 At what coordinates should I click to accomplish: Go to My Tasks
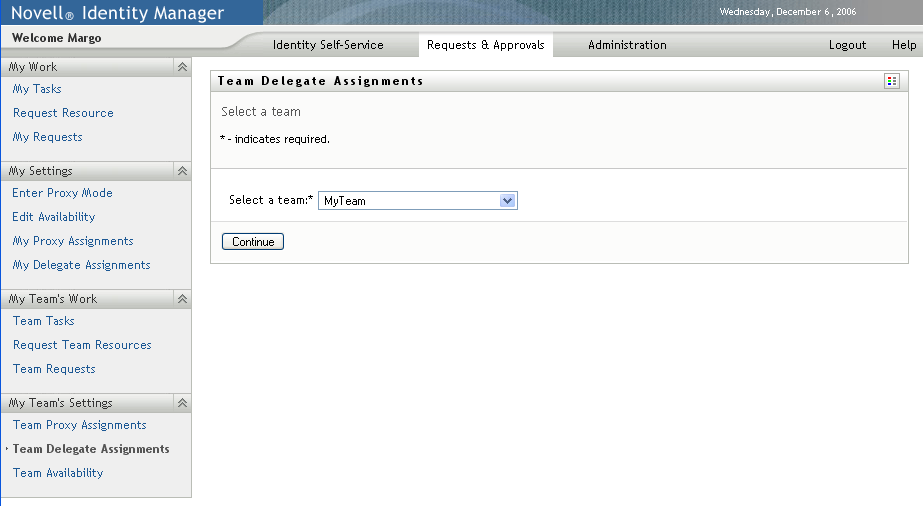click(x=37, y=89)
